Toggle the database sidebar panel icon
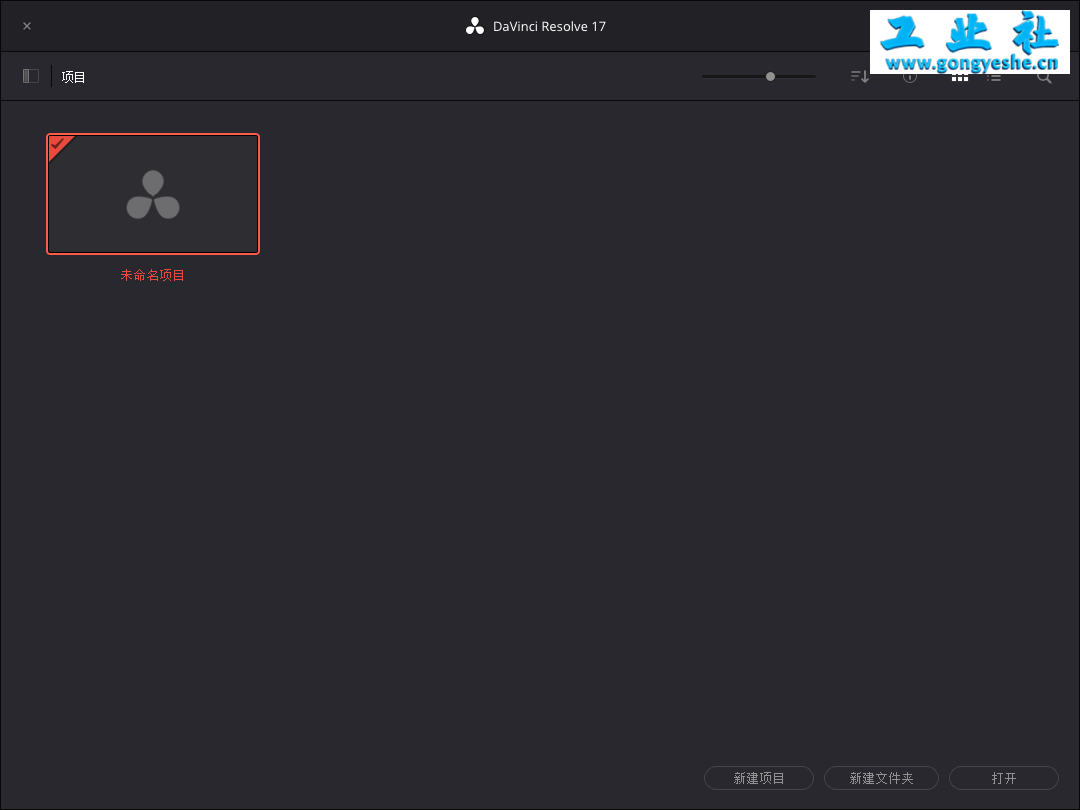 tap(31, 76)
